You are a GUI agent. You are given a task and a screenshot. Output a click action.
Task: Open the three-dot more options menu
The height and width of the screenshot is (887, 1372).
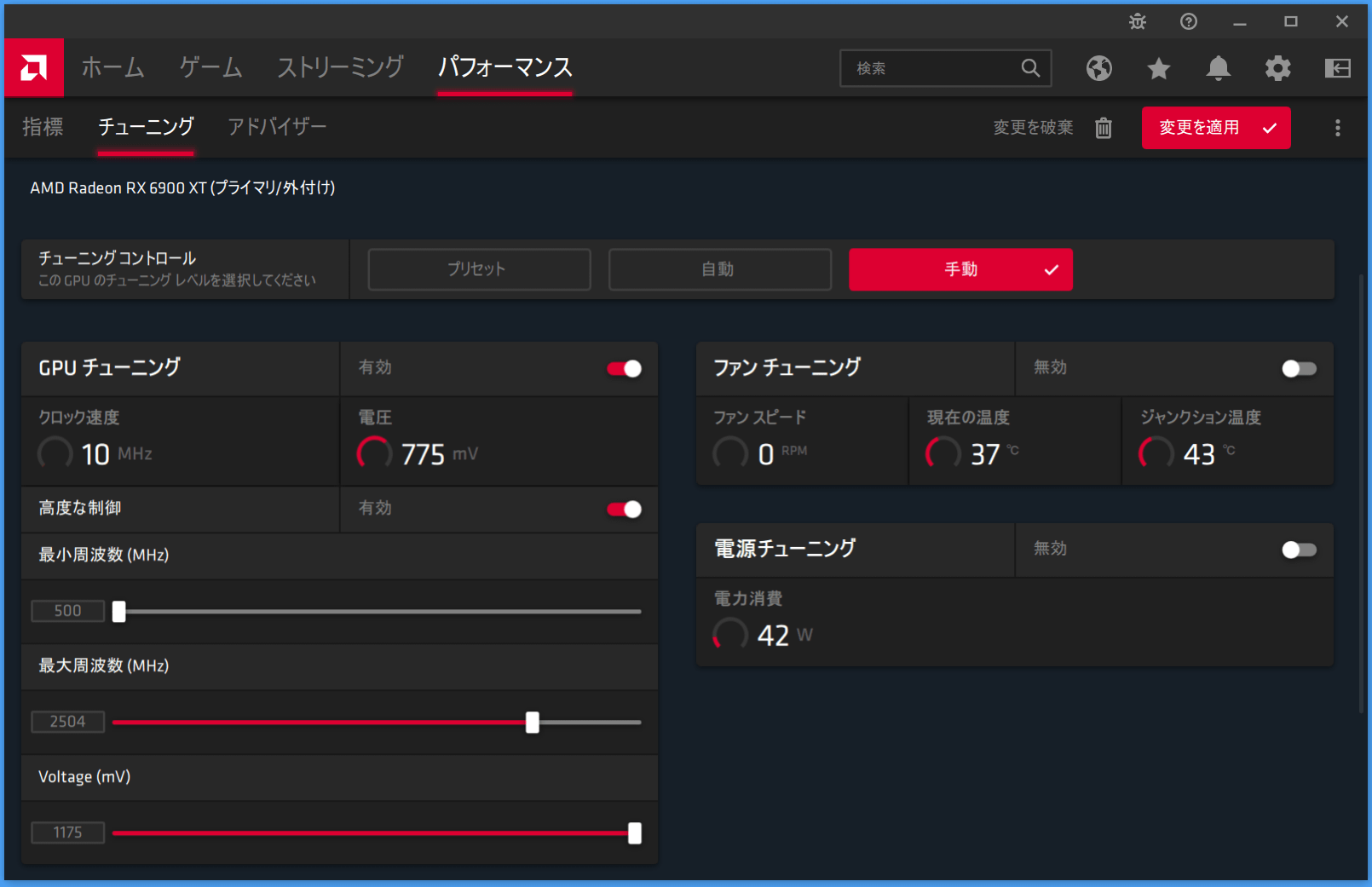pyautogui.click(x=1338, y=128)
